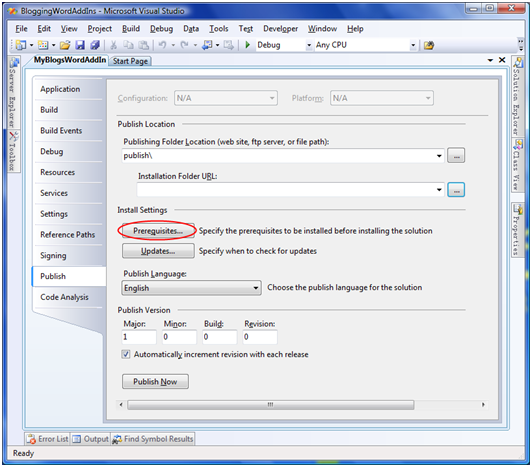Expand the Undo history dropdown arrow
Image resolution: width=532 pixels, height=467 pixels.
click(x=173, y=45)
